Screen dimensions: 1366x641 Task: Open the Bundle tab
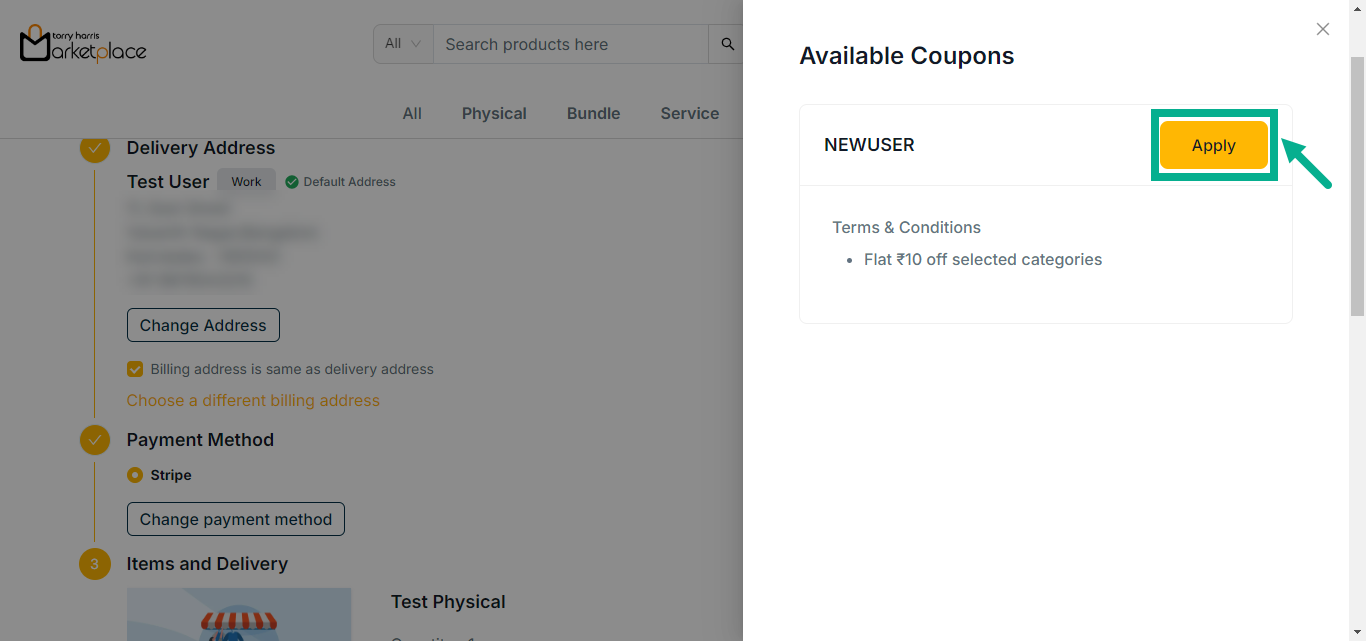pyautogui.click(x=593, y=114)
